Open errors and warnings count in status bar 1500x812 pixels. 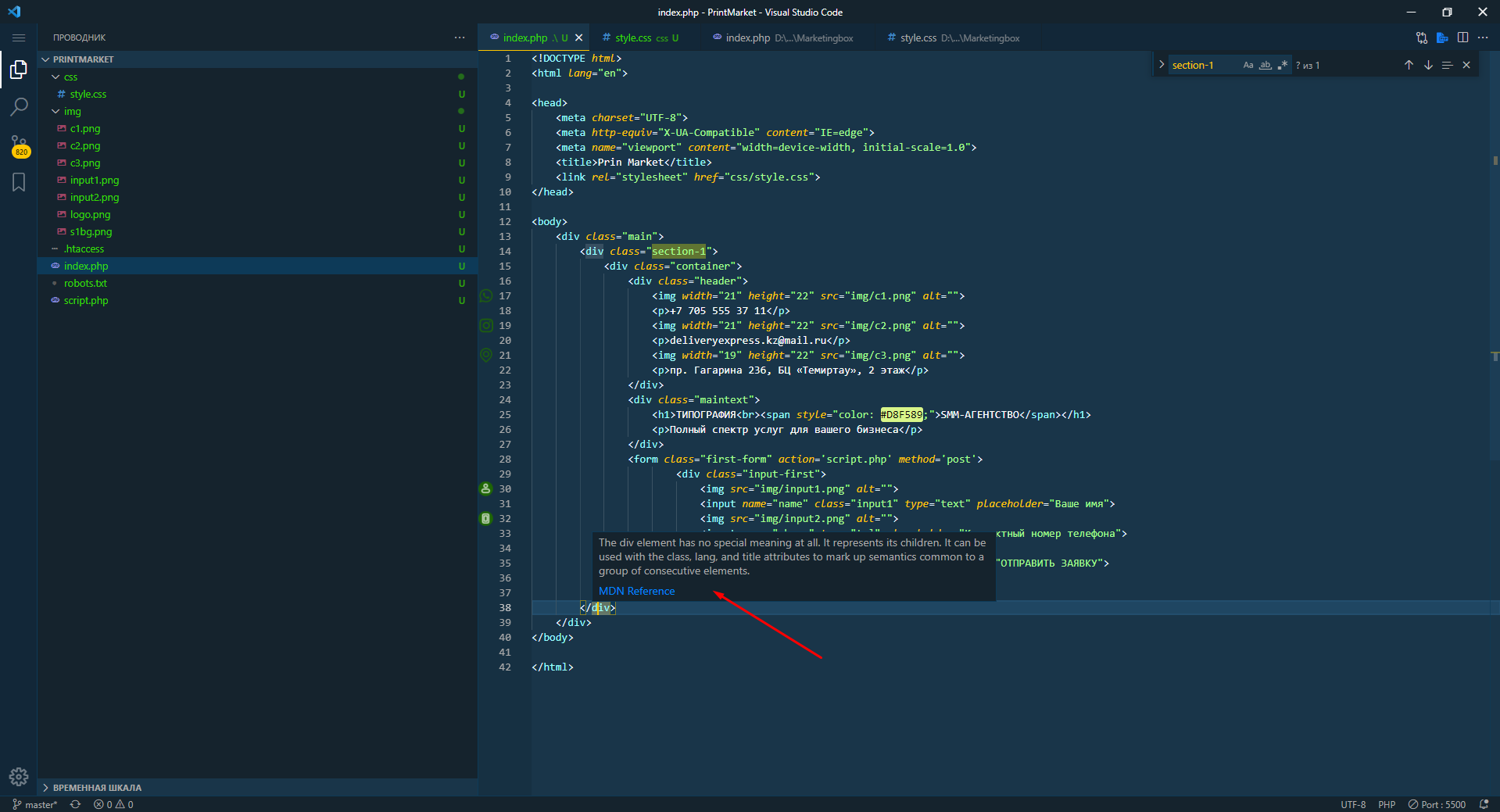click(x=113, y=804)
